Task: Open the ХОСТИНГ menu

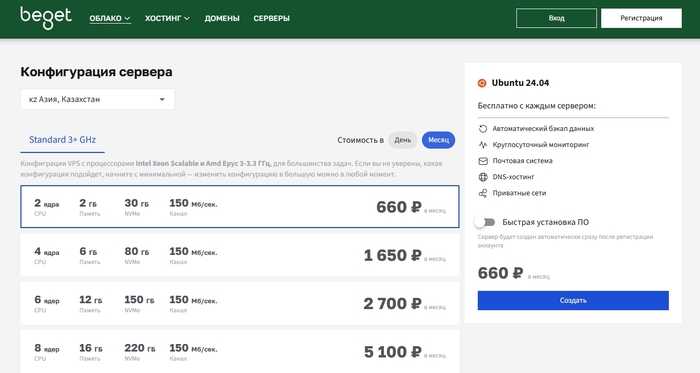Action: point(167,18)
